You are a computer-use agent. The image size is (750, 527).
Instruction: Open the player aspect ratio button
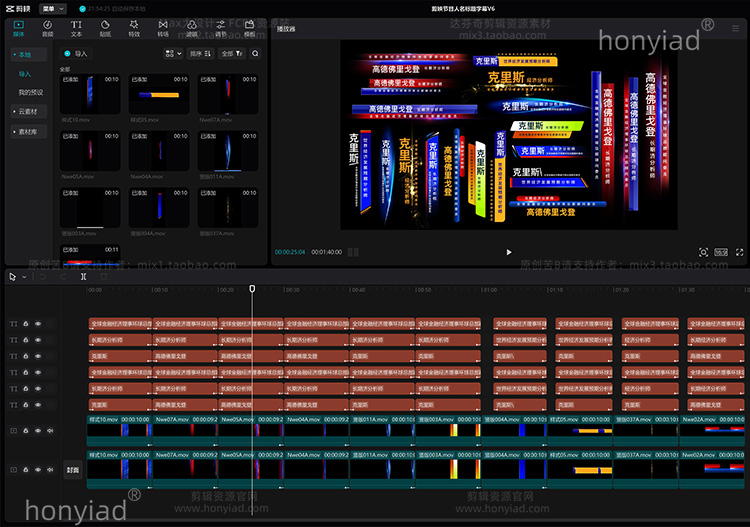[x=721, y=252]
